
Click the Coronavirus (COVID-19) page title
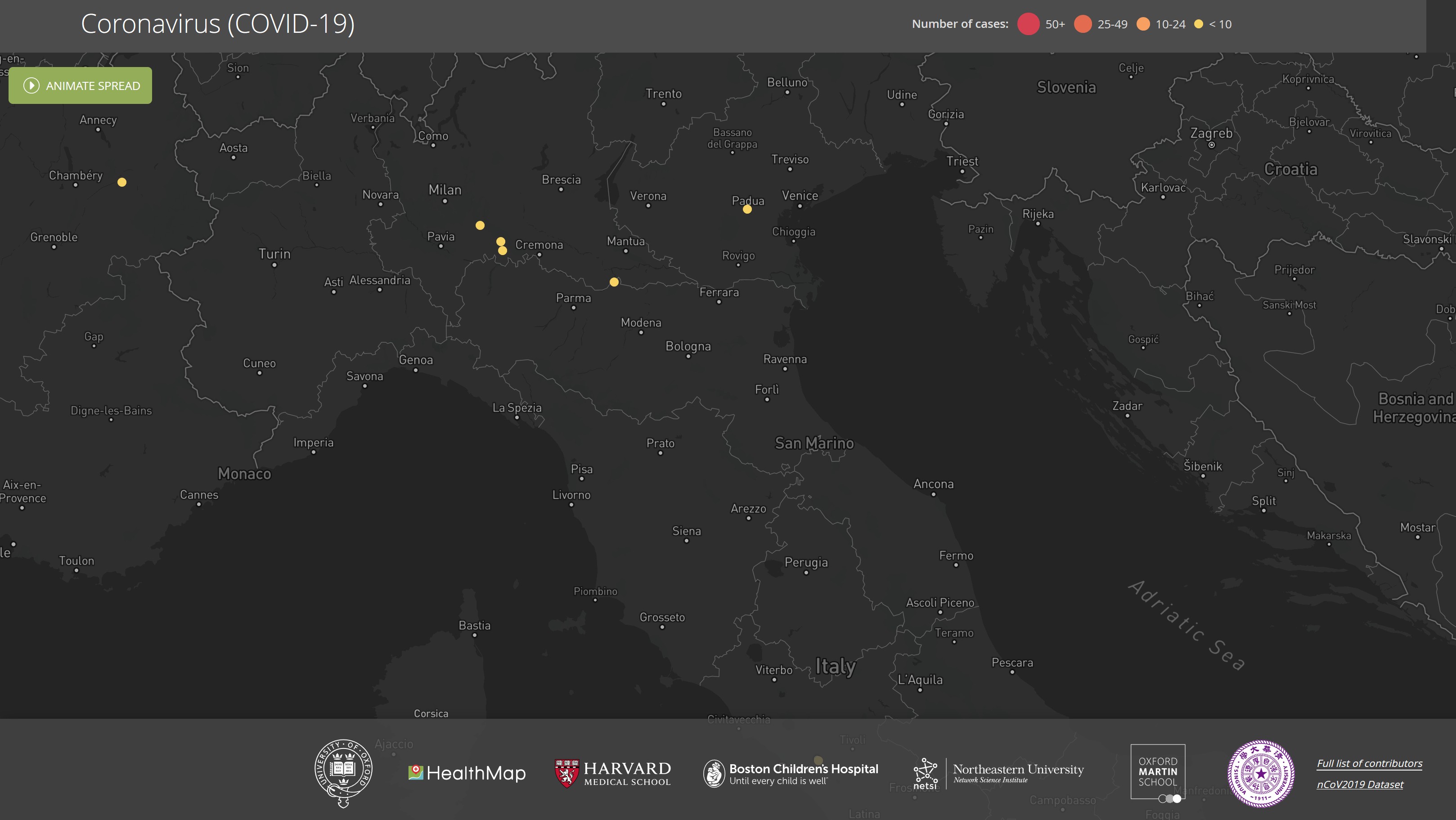tap(218, 24)
